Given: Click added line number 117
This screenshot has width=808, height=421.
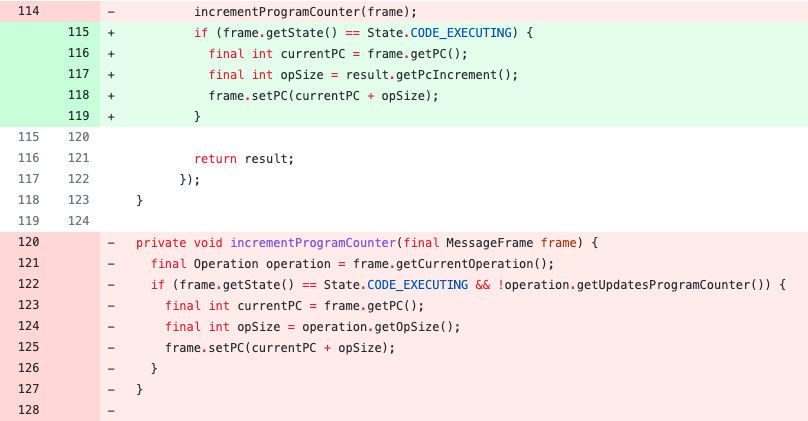Looking at the screenshot, I should point(78,74).
